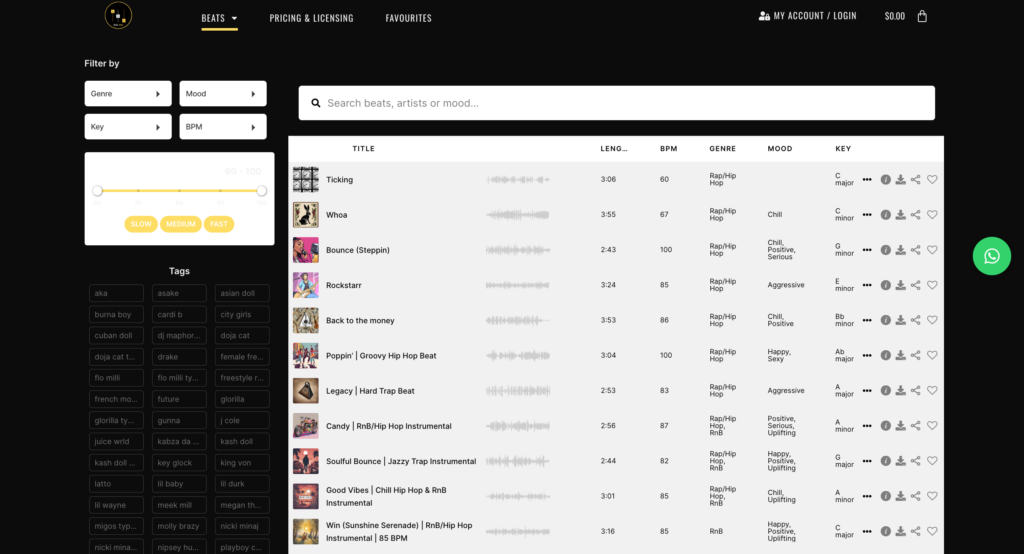
Task: Download the Legacy Hard Trap Beat
Action: click(x=900, y=391)
